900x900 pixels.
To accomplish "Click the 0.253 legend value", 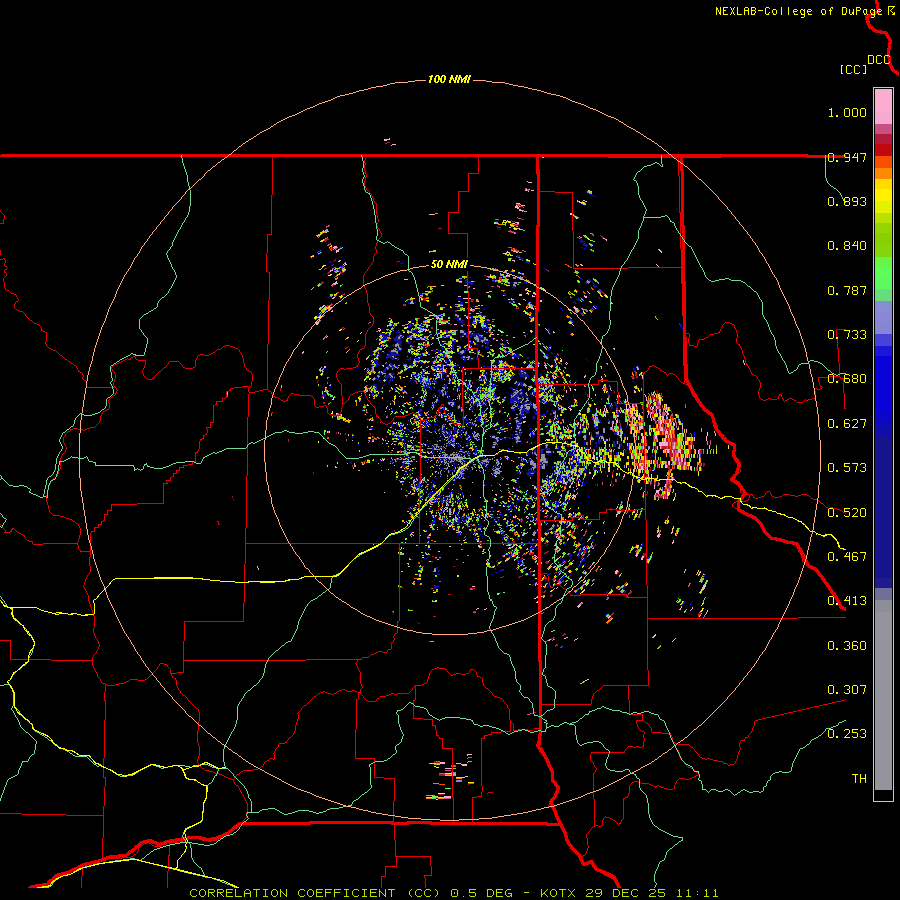I will 847,734.
